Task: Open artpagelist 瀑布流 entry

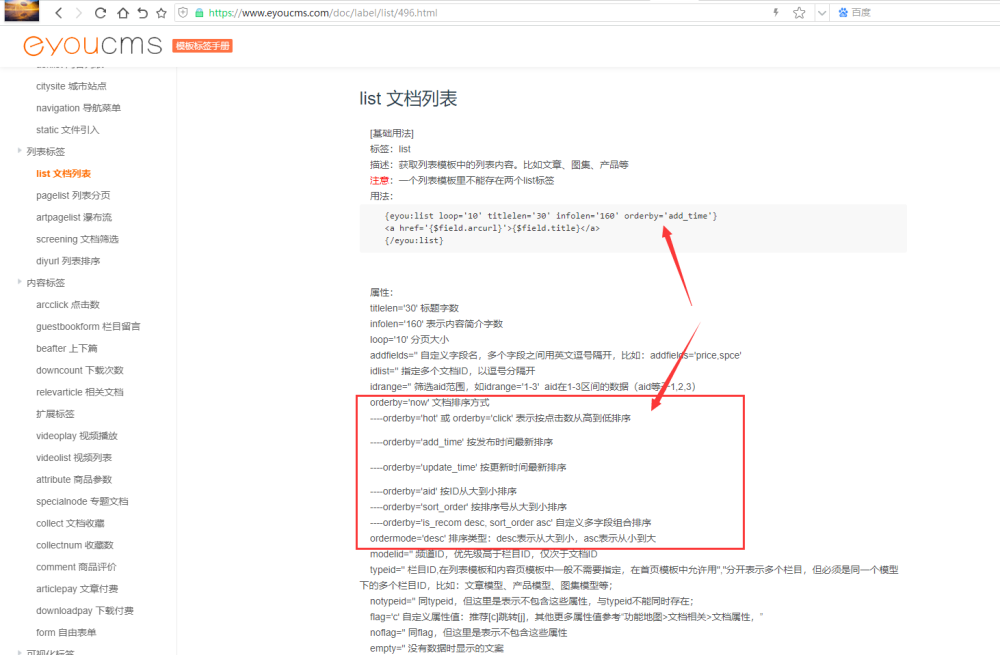Action: pyautogui.click(x=74, y=217)
